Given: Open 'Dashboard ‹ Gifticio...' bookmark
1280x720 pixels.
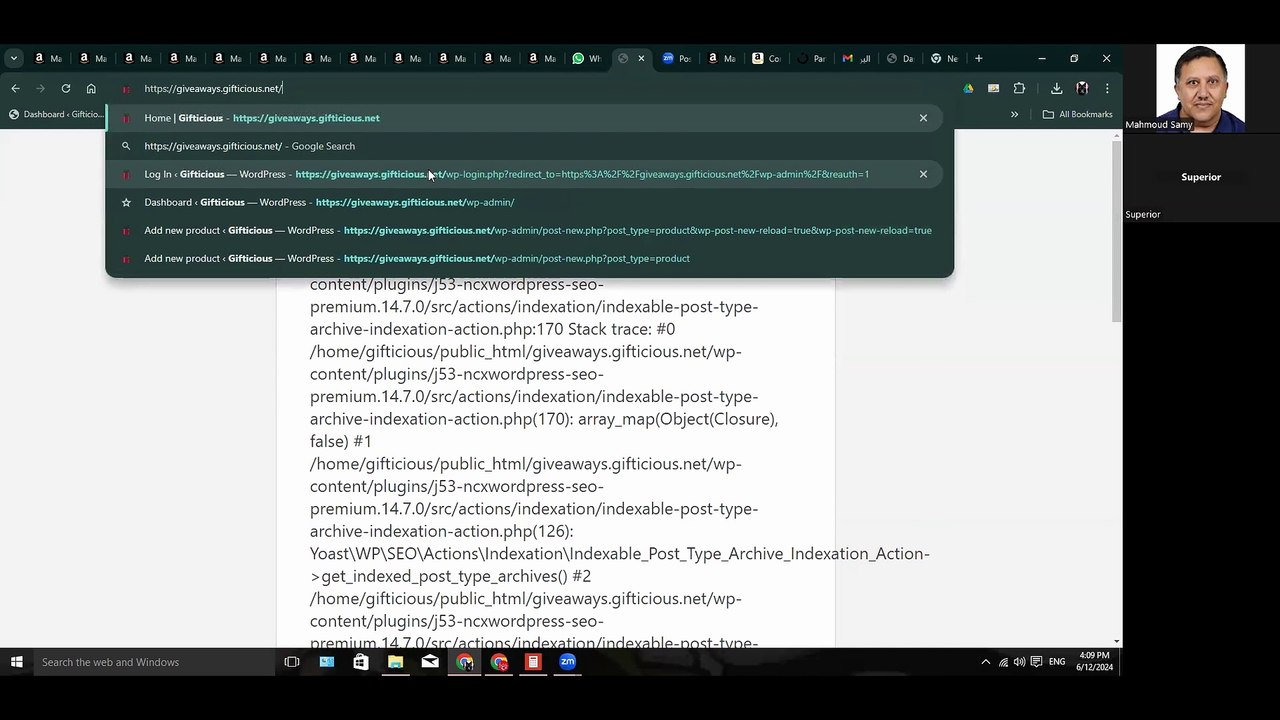Looking at the screenshot, I should 56,114.
